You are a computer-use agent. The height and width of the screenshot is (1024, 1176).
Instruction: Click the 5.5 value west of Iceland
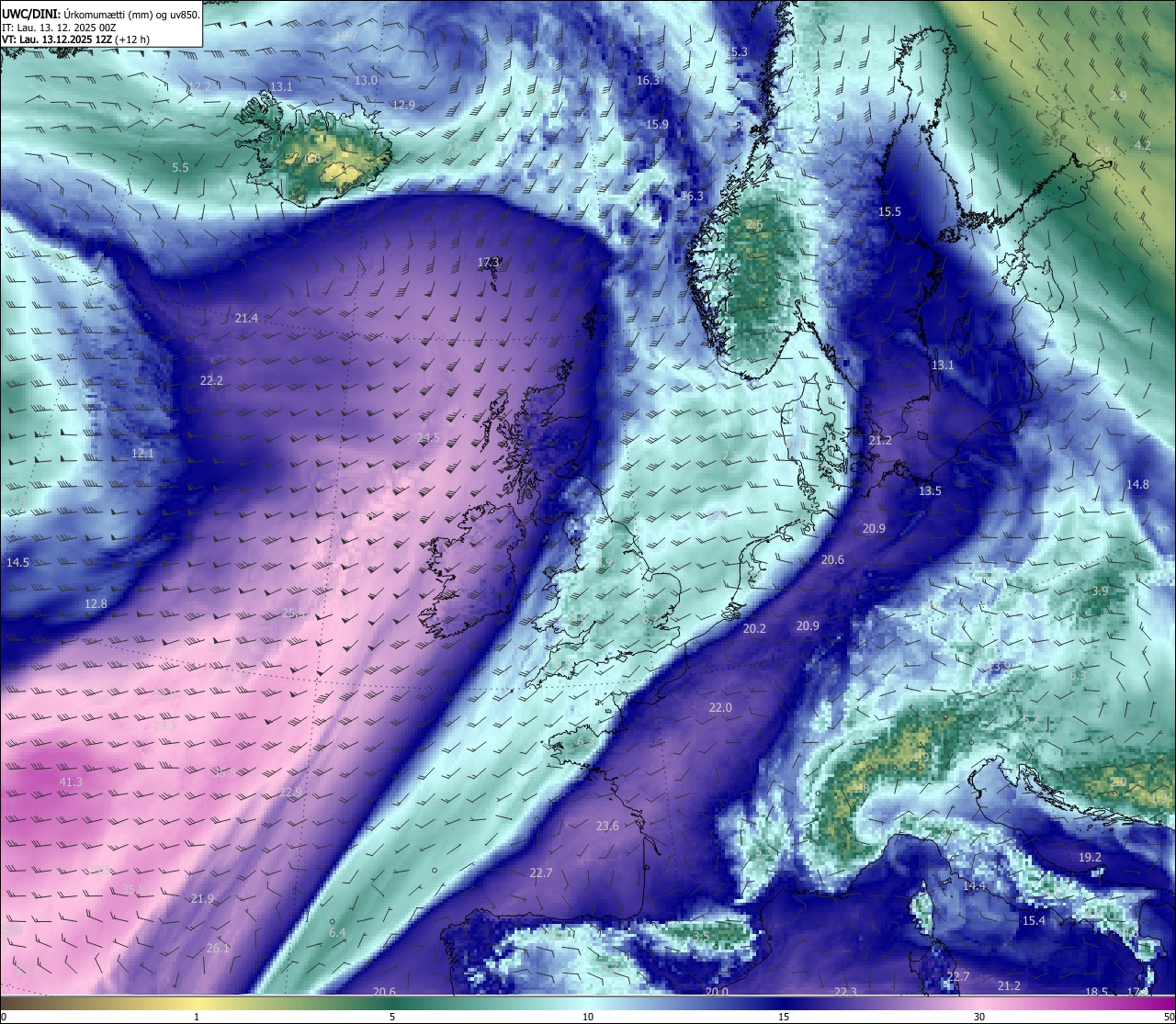(180, 167)
